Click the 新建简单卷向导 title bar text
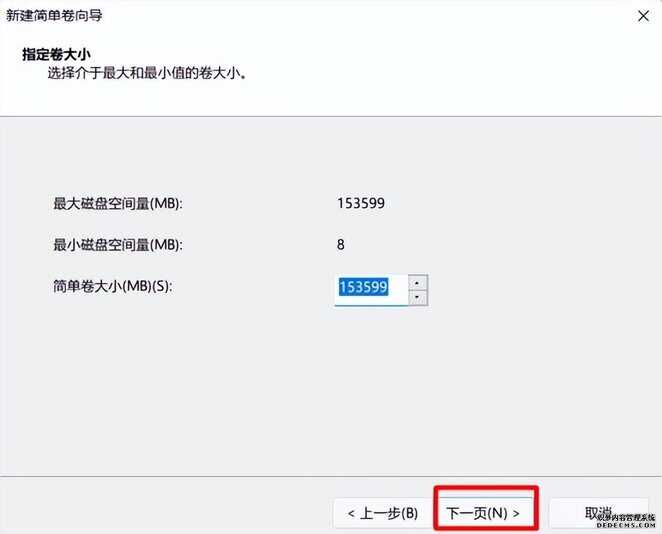Image resolution: width=662 pixels, height=534 pixels. tap(54, 16)
